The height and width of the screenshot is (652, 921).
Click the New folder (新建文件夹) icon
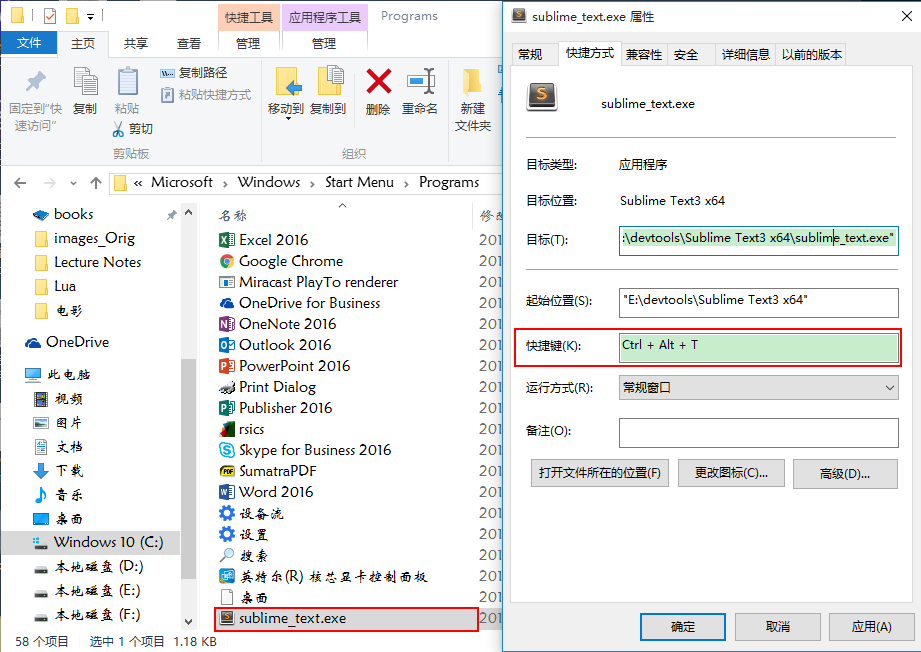(x=472, y=83)
